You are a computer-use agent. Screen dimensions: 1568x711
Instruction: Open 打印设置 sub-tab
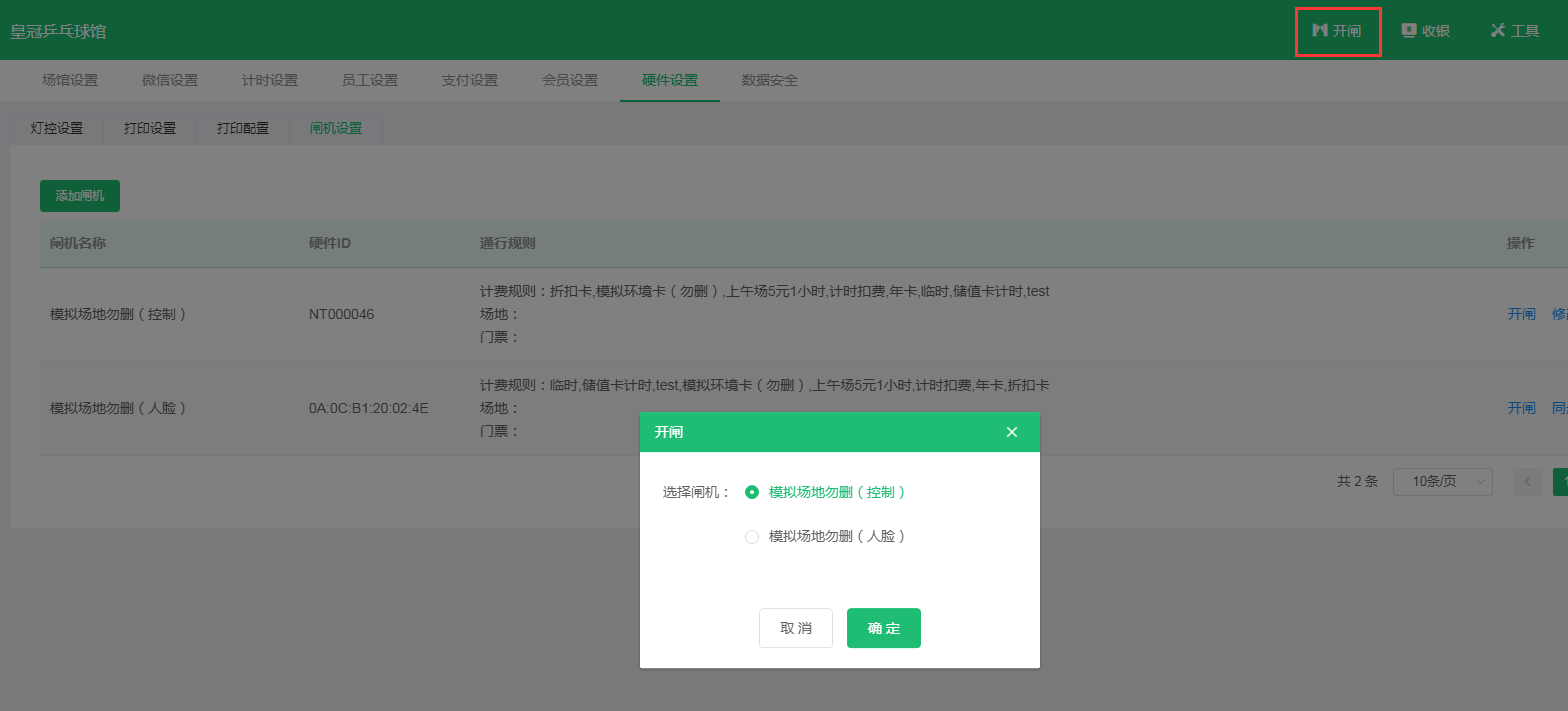pos(150,128)
